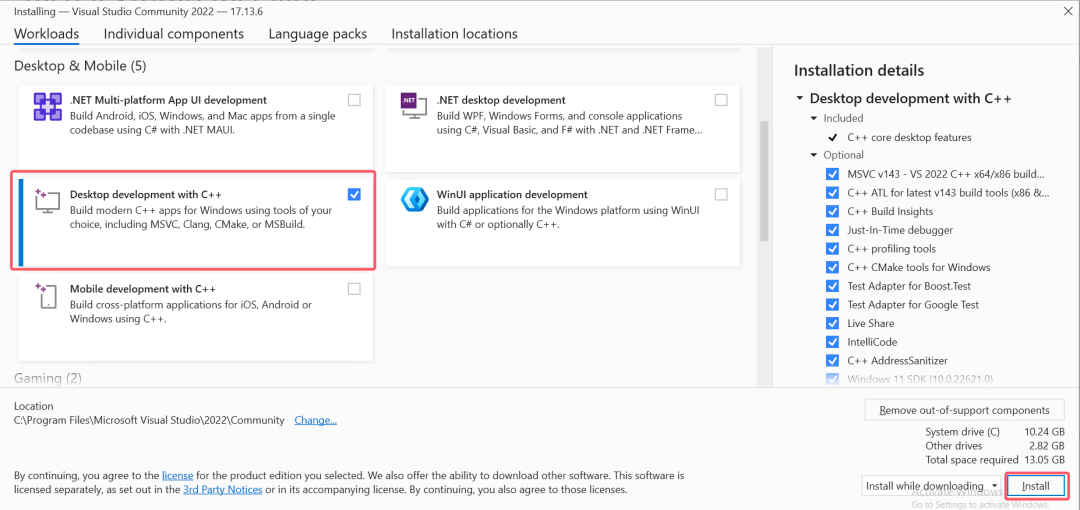Click the Desktop development with C++ icon
Screen dimensions: 1080x510
pyautogui.click(x=48, y=201)
